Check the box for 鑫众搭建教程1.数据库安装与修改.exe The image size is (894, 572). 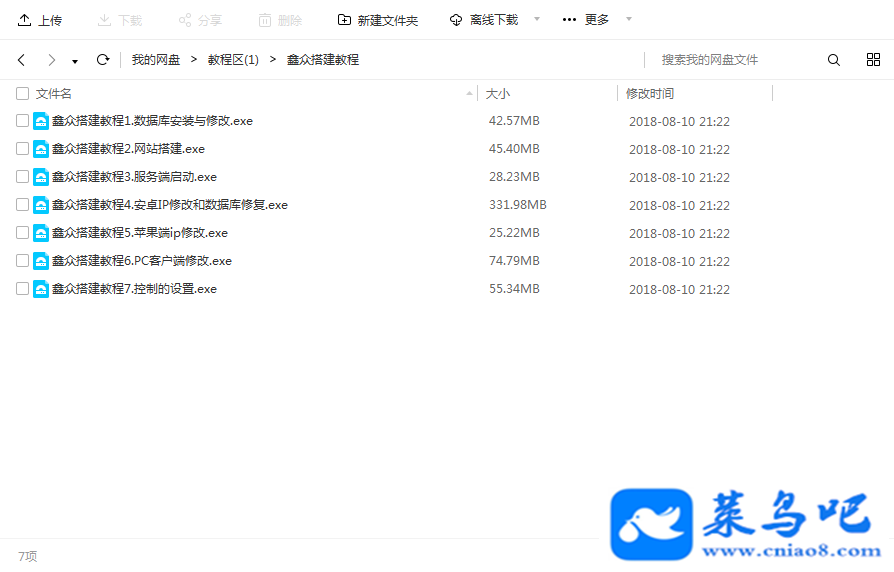click(22, 120)
